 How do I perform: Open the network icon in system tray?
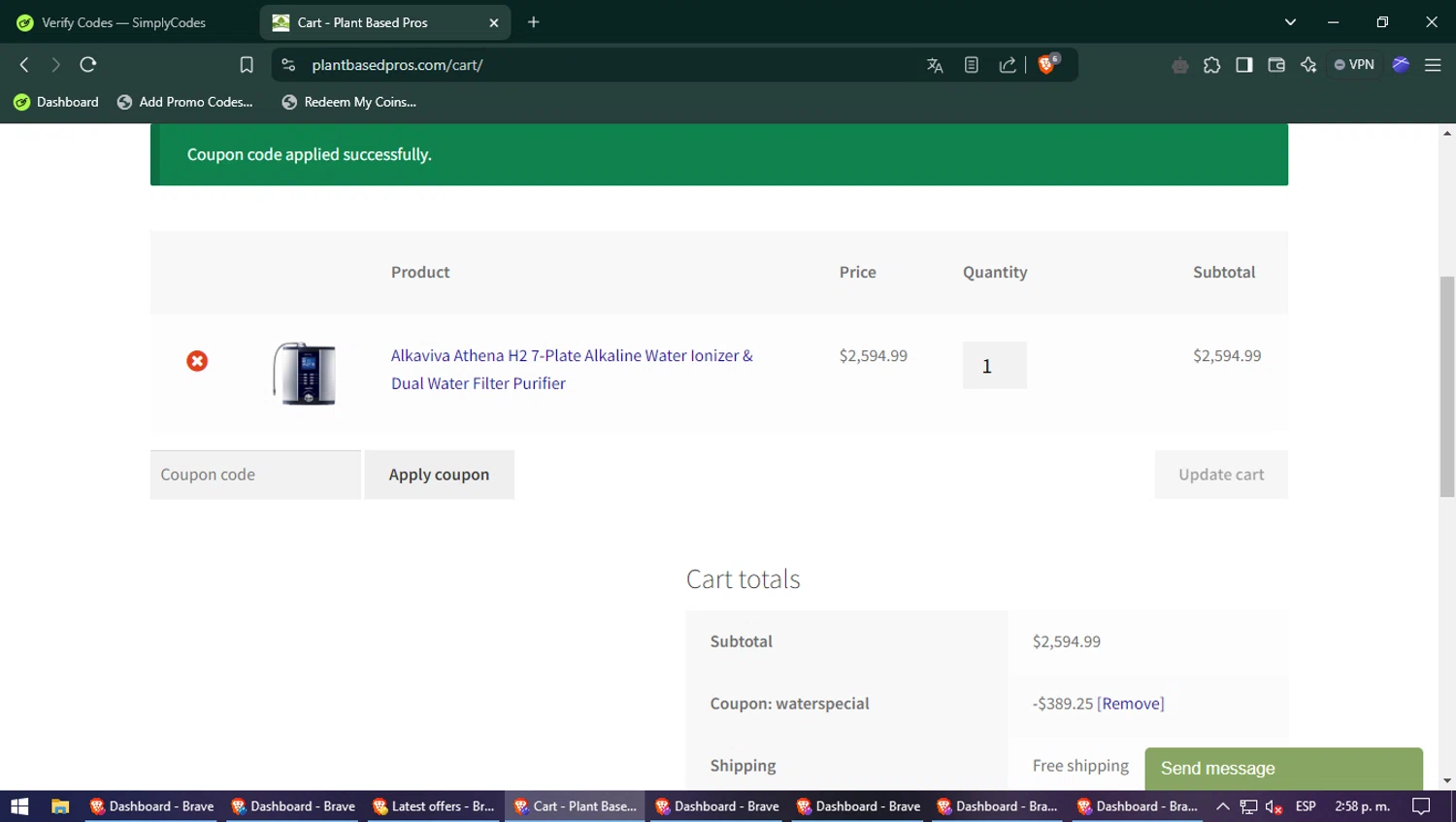coord(1248,806)
